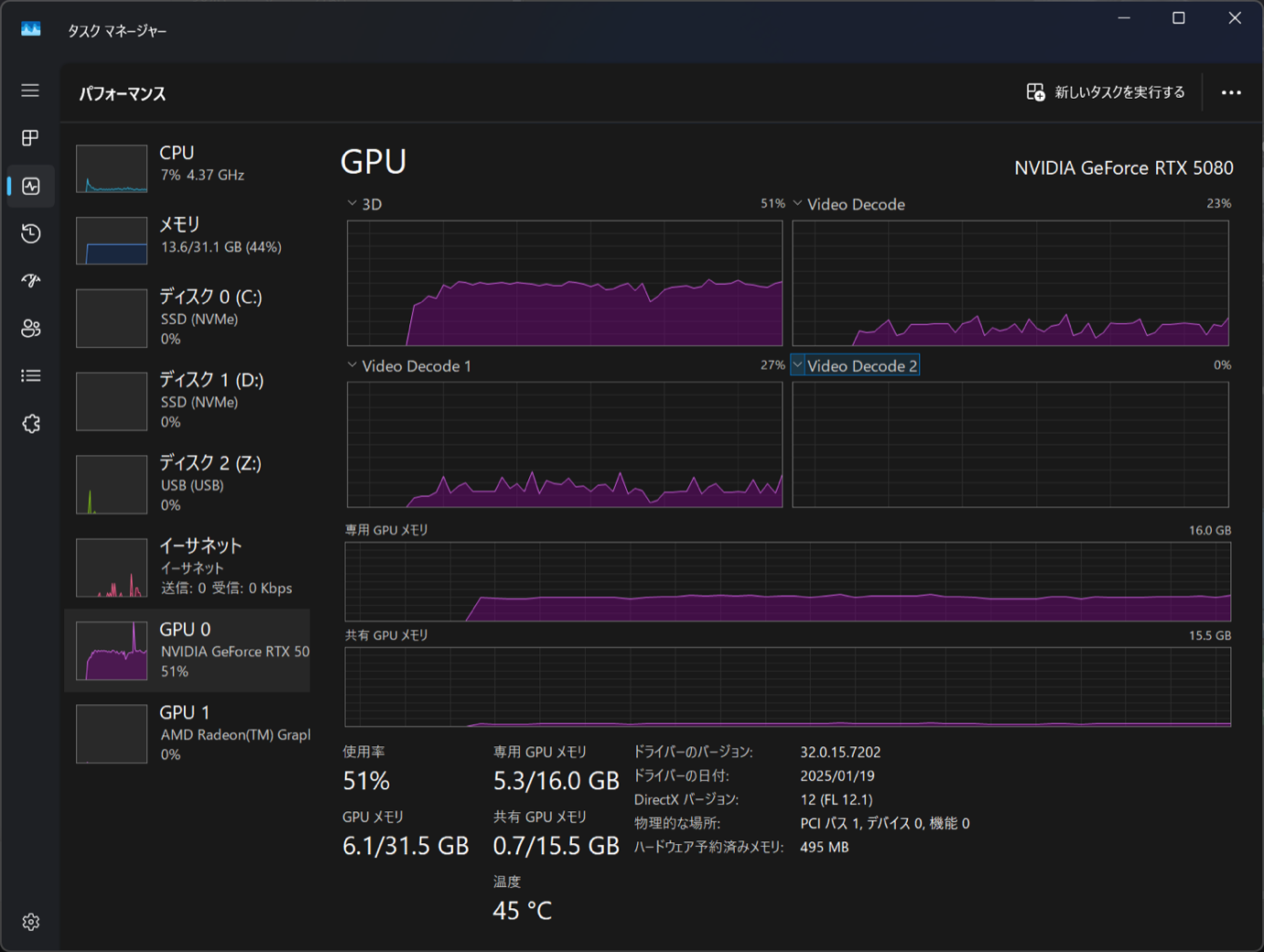Click the 専用 GPU メモリ usage graph

[x=787, y=582]
